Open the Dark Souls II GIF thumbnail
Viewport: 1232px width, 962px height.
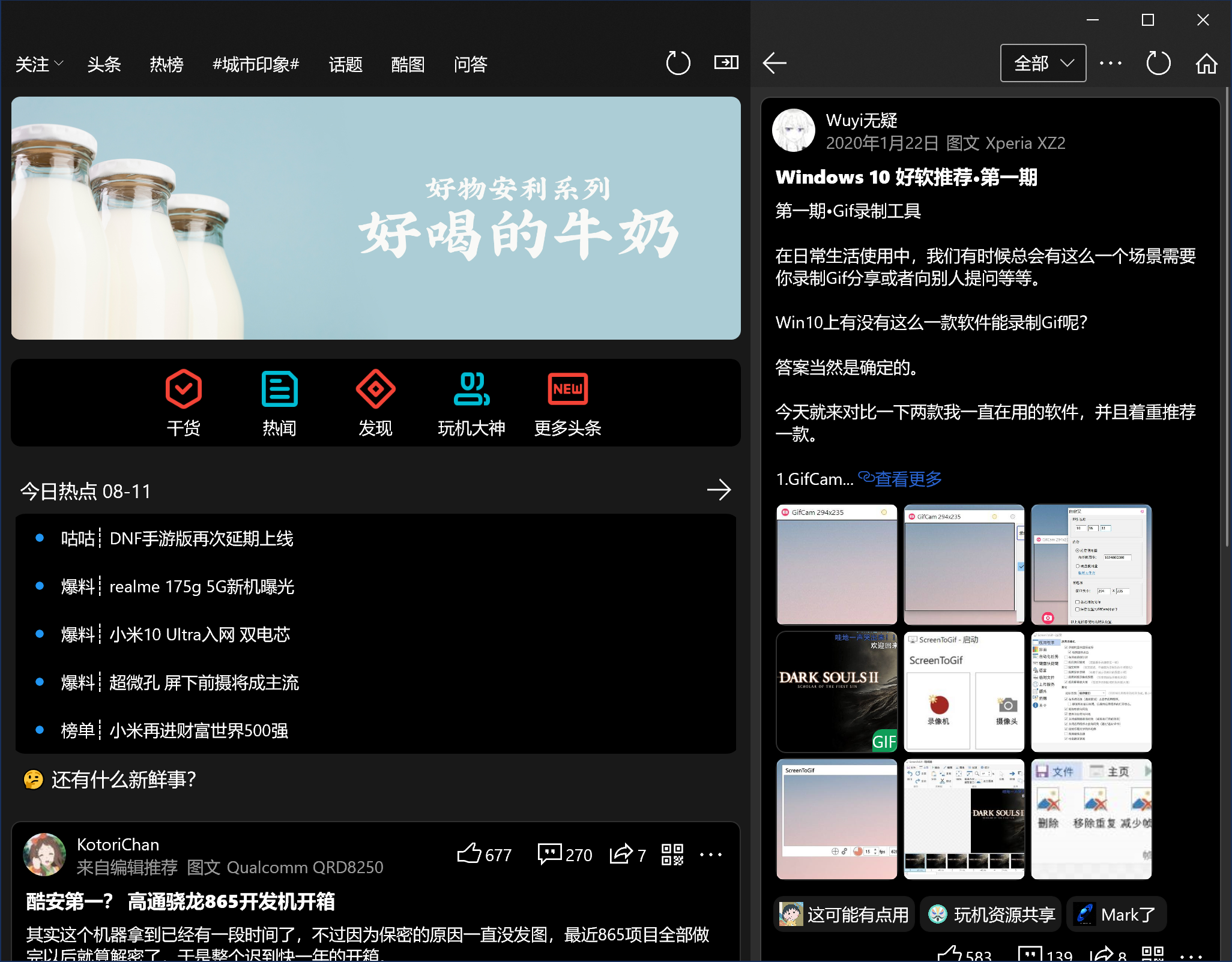(x=836, y=691)
